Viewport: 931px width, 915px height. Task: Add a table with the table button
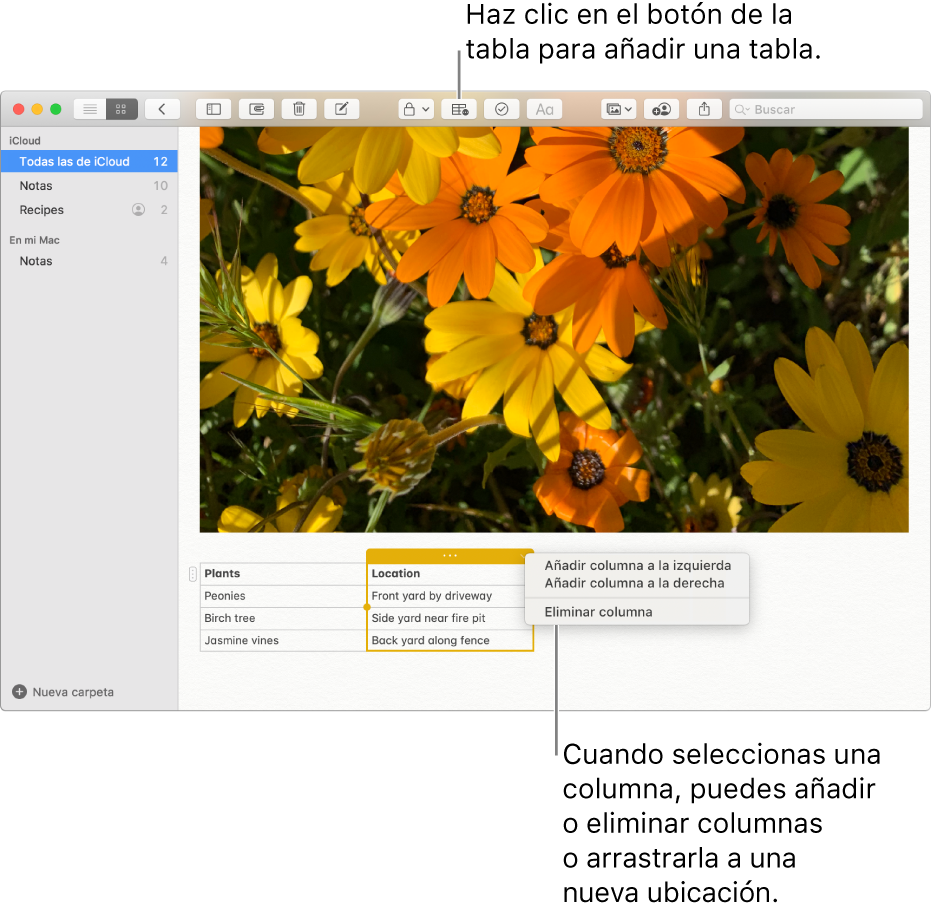click(x=459, y=109)
